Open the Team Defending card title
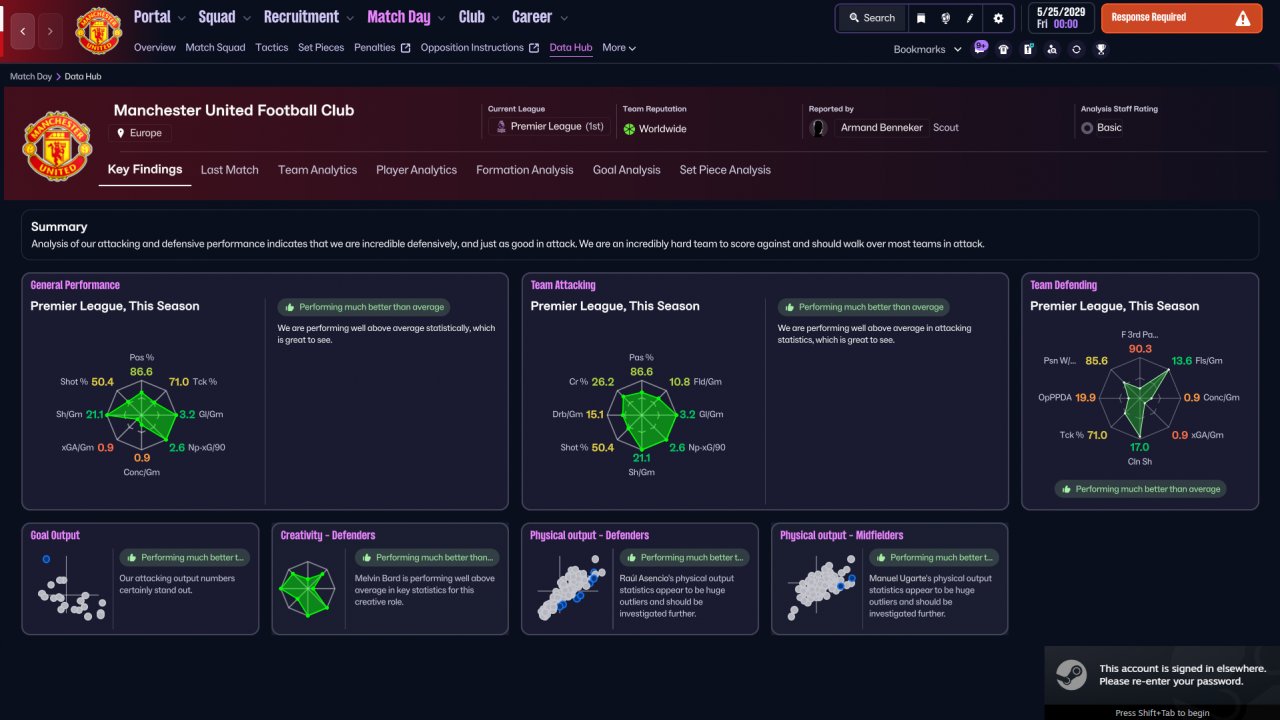The width and height of the screenshot is (1280, 720). pyautogui.click(x=1064, y=285)
